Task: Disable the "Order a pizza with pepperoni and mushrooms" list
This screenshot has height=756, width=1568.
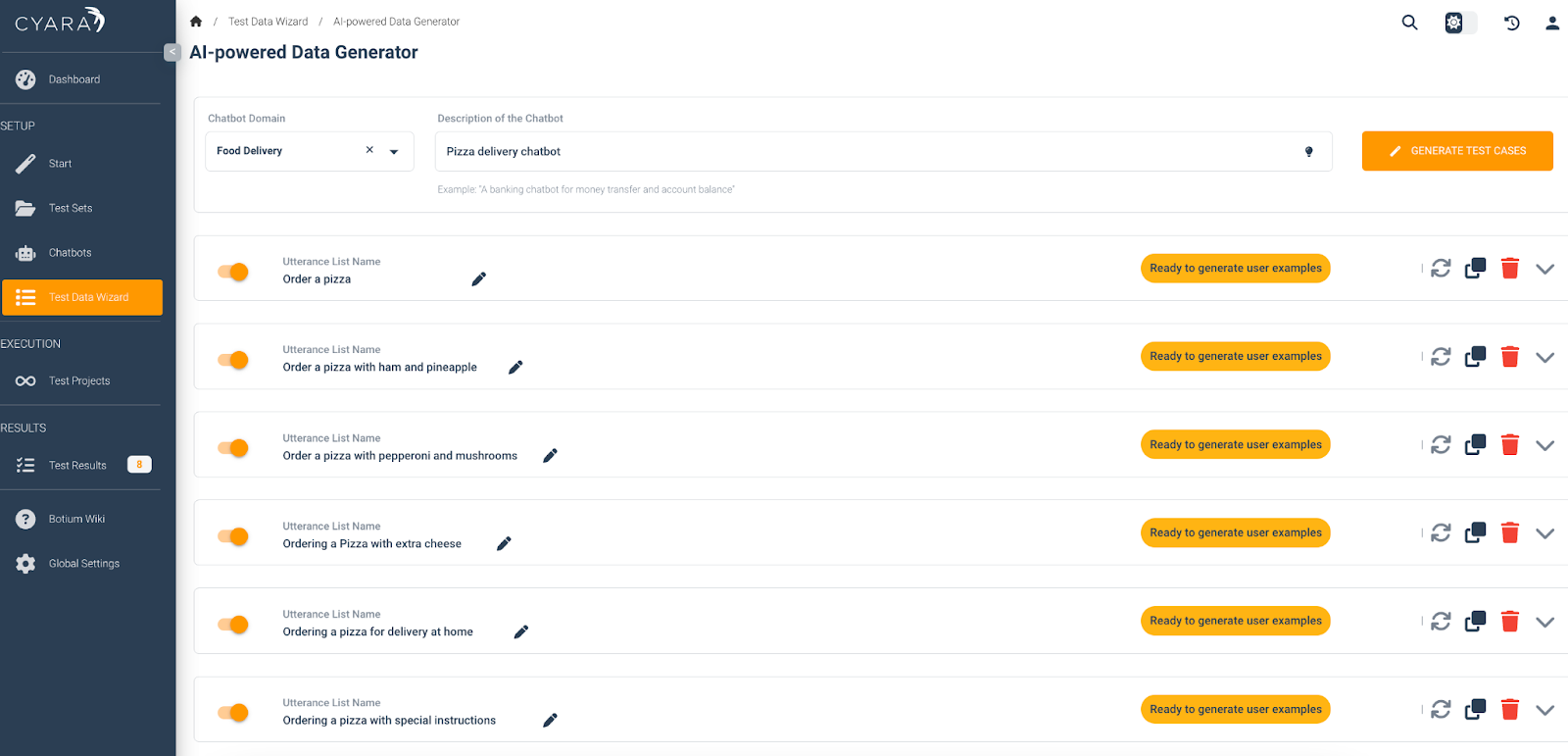Action: point(232,447)
